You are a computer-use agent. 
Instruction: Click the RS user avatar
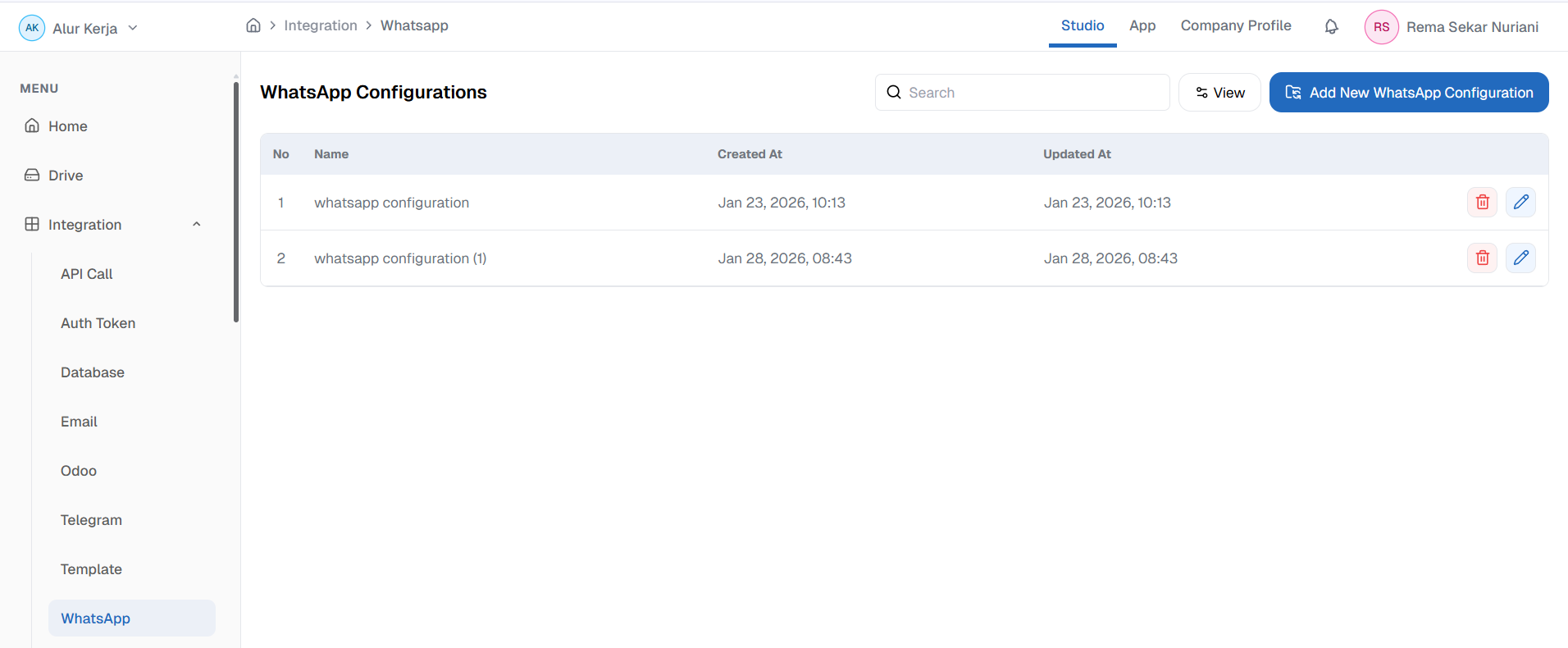point(1381,27)
